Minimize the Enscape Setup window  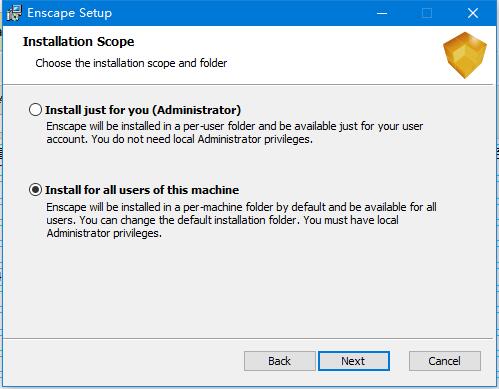pyautogui.click(x=382, y=13)
